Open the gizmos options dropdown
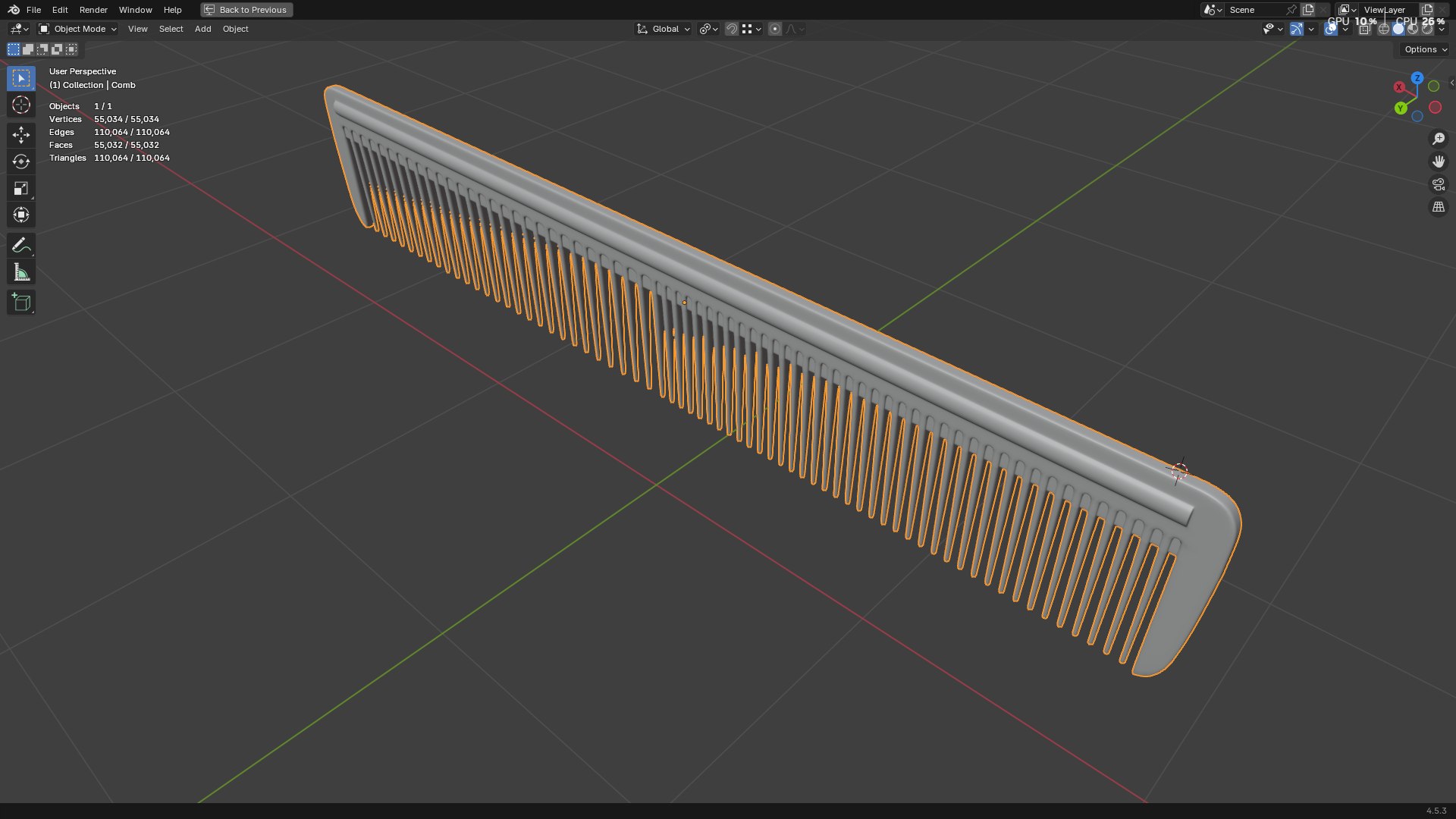The width and height of the screenshot is (1456, 819). [x=1311, y=29]
